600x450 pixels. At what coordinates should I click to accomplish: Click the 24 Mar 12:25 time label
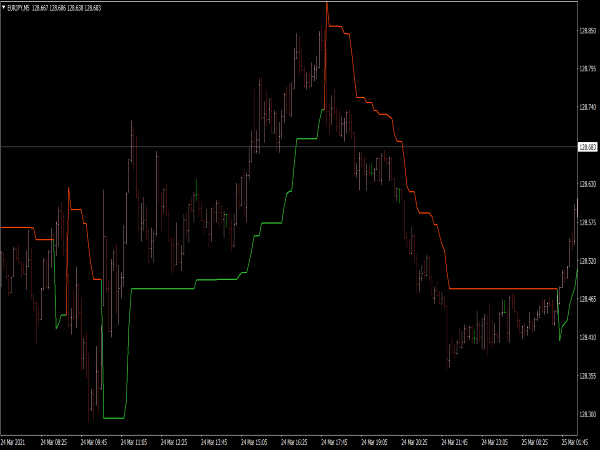174,442
